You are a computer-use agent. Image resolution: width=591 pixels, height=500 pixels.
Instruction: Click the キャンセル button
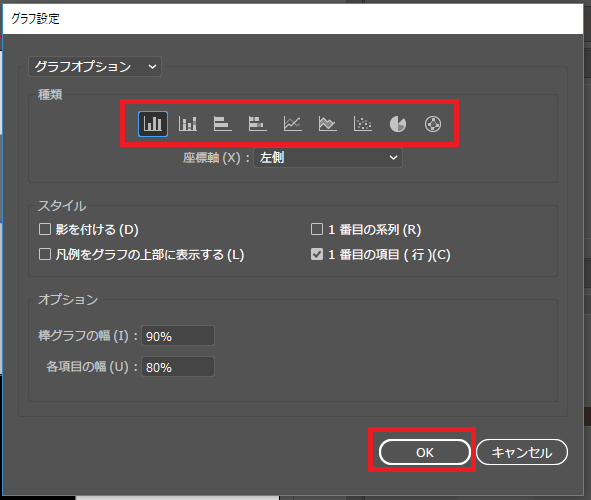[x=522, y=452]
